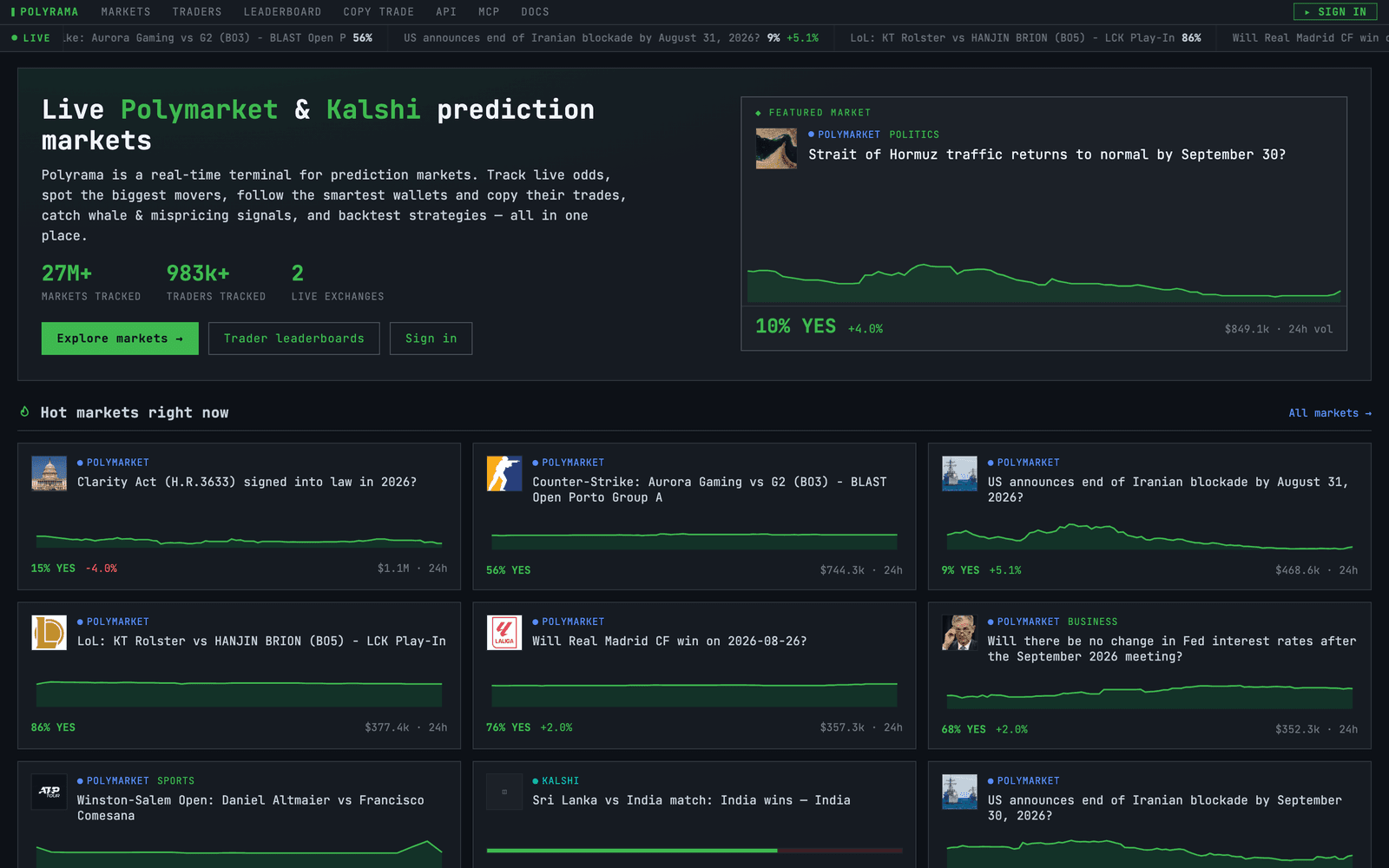Open the Leaderboard nav item
The height and width of the screenshot is (868, 1389).
point(282,12)
